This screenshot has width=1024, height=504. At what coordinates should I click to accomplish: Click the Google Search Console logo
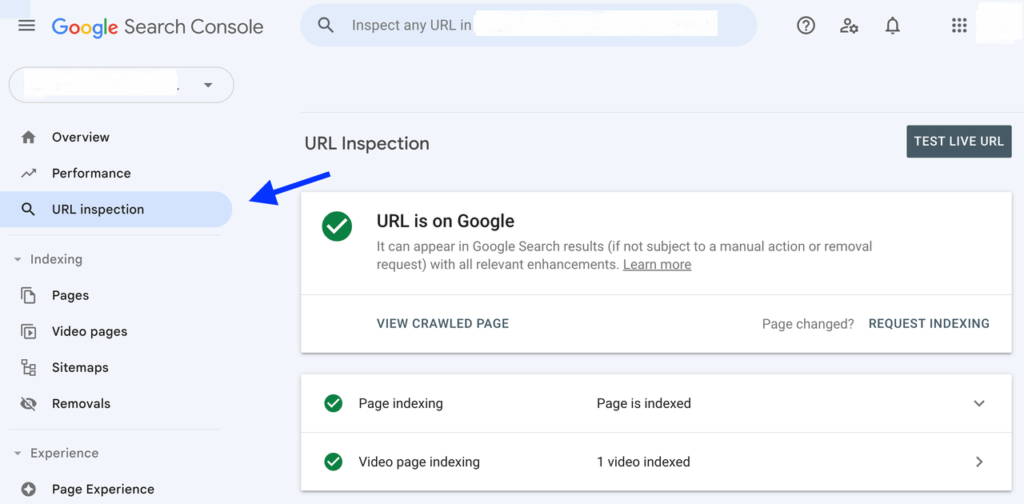pyautogui.click(x=157, y=27)
